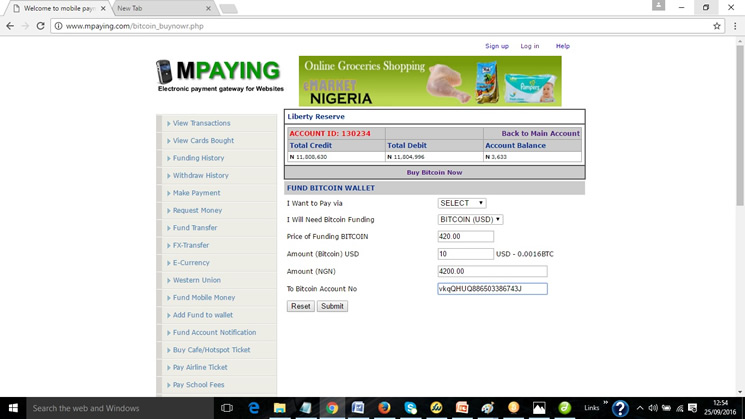Open Fund Mobile Money in sidebar

click(x=204, y=297)
